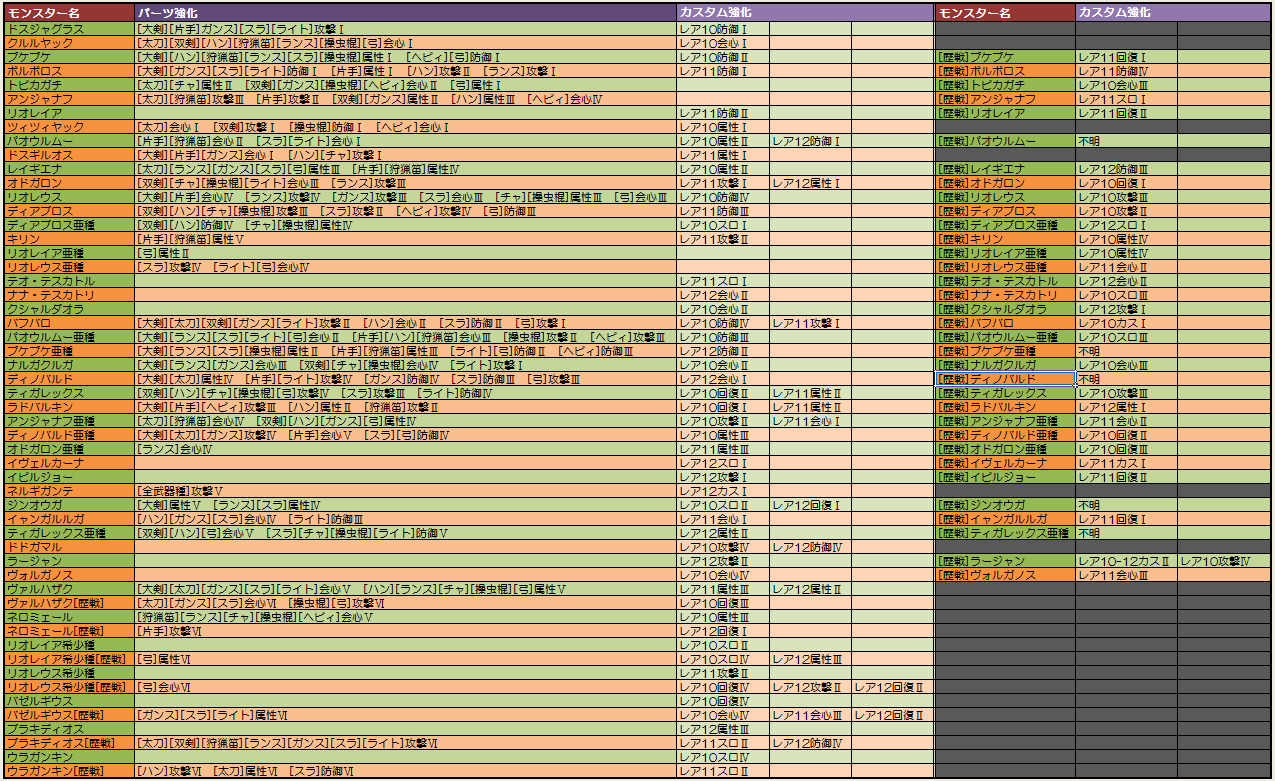
Task: Select the レア12属性Ⅰ cell in the オドガロン row
Action: click(810, 183)
